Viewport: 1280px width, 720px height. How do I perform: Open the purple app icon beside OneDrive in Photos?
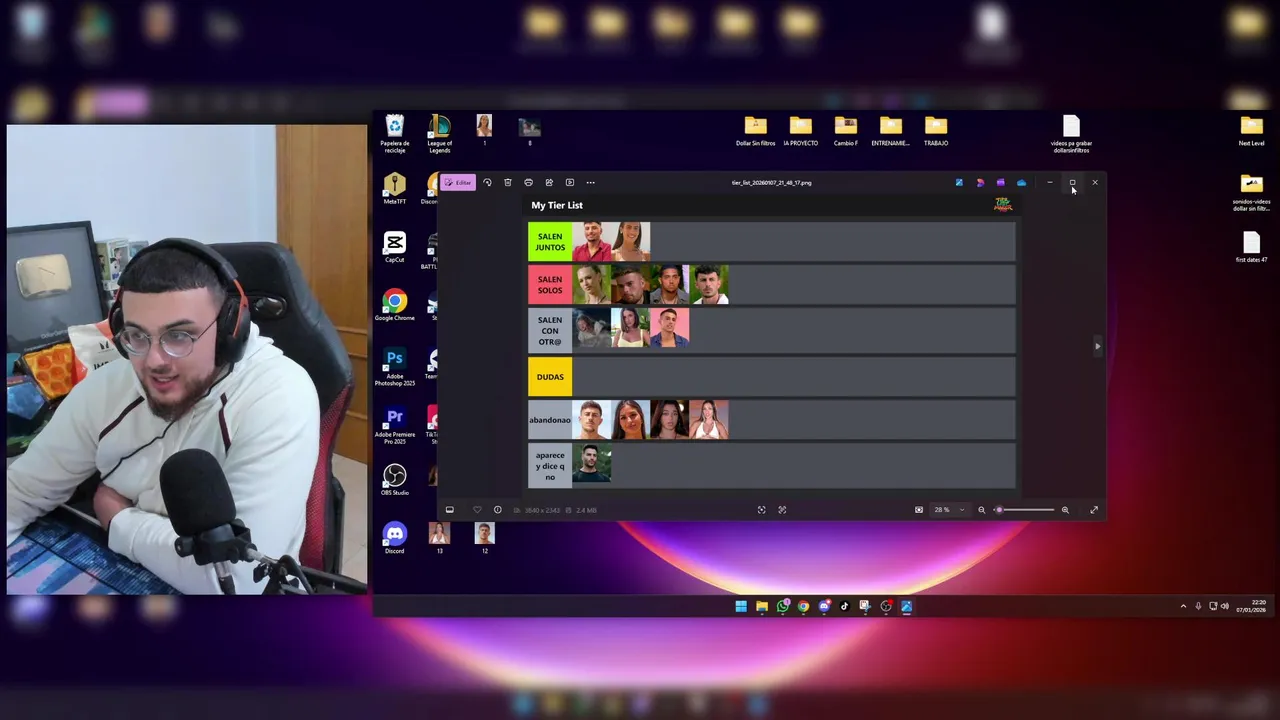click(x=1001, y=183)
